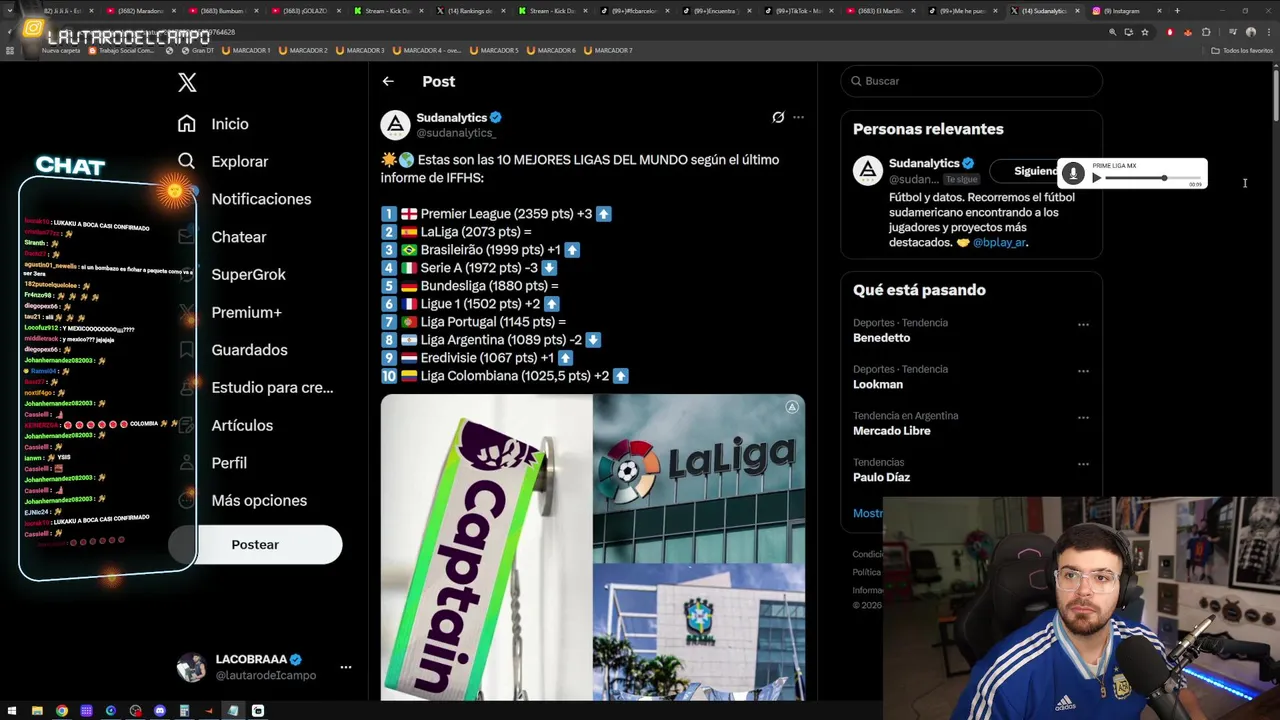Open the Chrome extensions puzzle icon
Viewport: 1280px width, 720px height.
click(x=1206, y=32)
